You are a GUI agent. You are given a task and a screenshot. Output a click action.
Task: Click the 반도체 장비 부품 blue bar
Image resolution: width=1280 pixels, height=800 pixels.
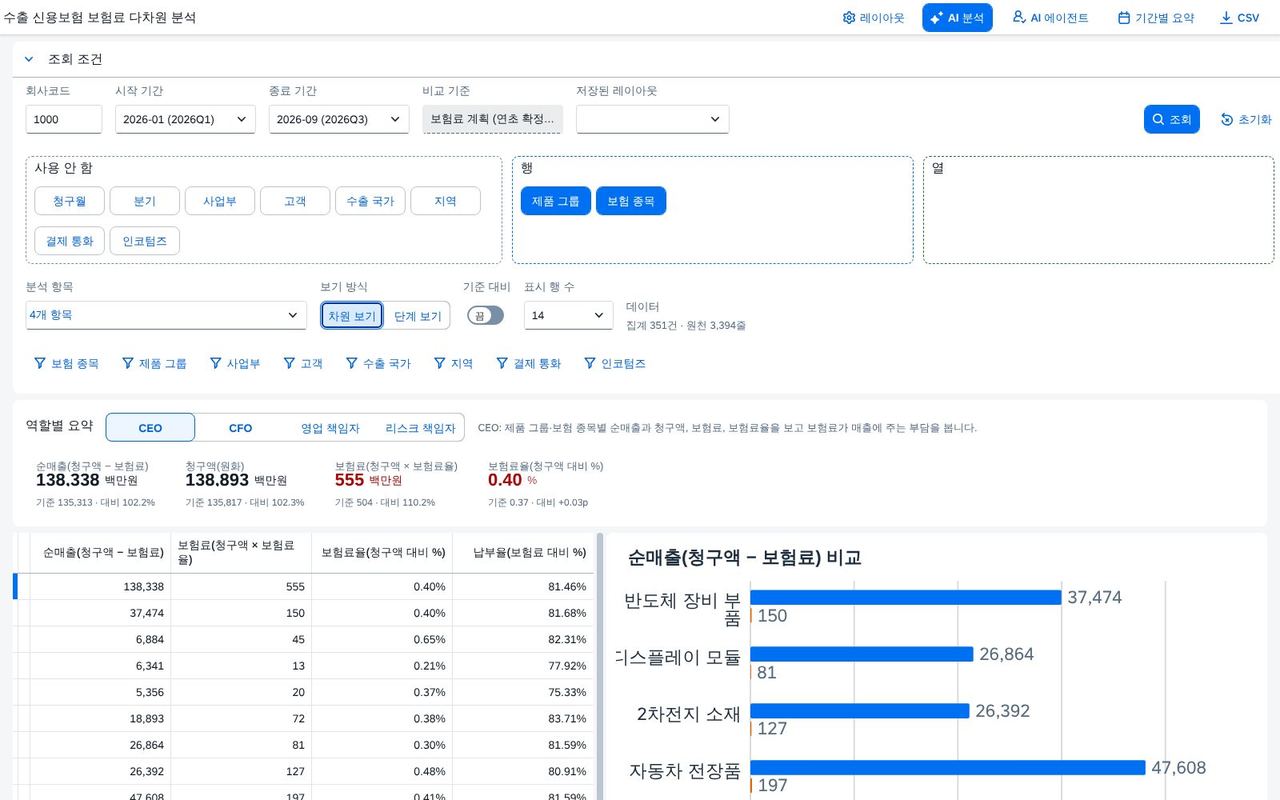pyautogui.click(x=906, y=597)
